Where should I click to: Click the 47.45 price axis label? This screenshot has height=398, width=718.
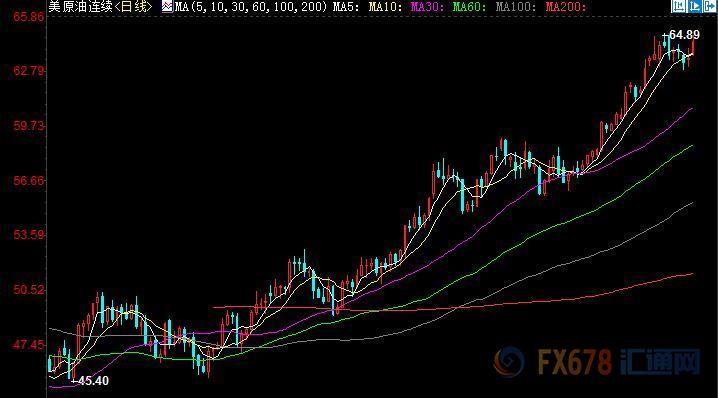(29, 344)
